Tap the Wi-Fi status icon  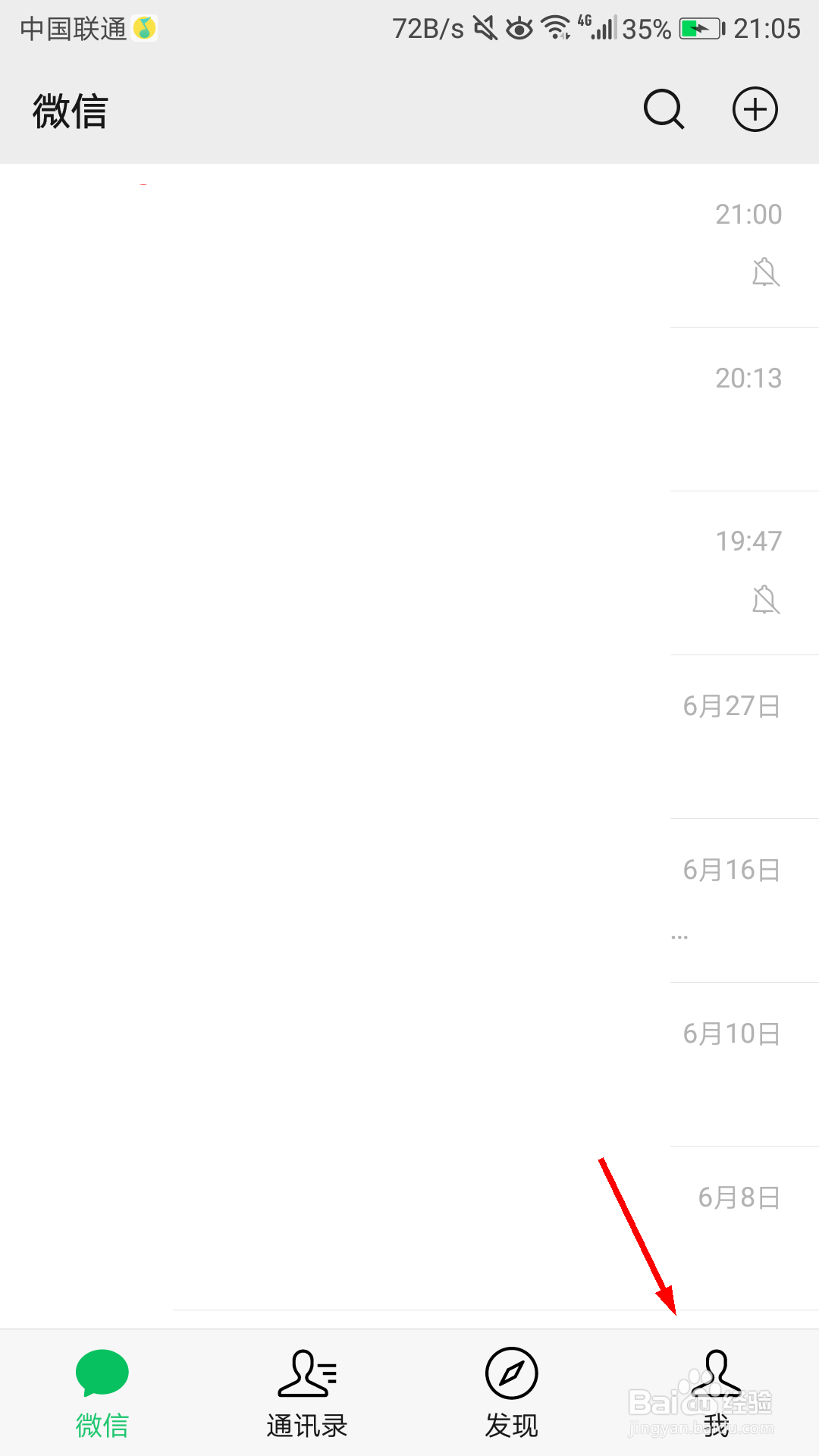pyautogui.click(x=557, y=28)
